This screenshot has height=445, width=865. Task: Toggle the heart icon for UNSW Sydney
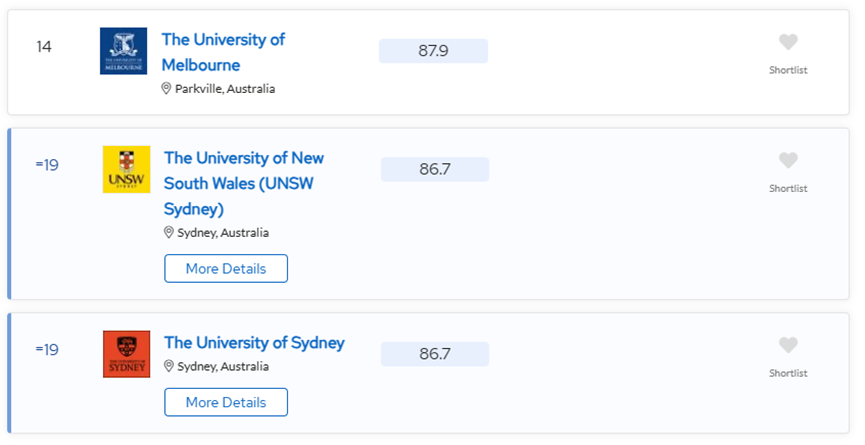pyautogui.click(x=788, y=160)
